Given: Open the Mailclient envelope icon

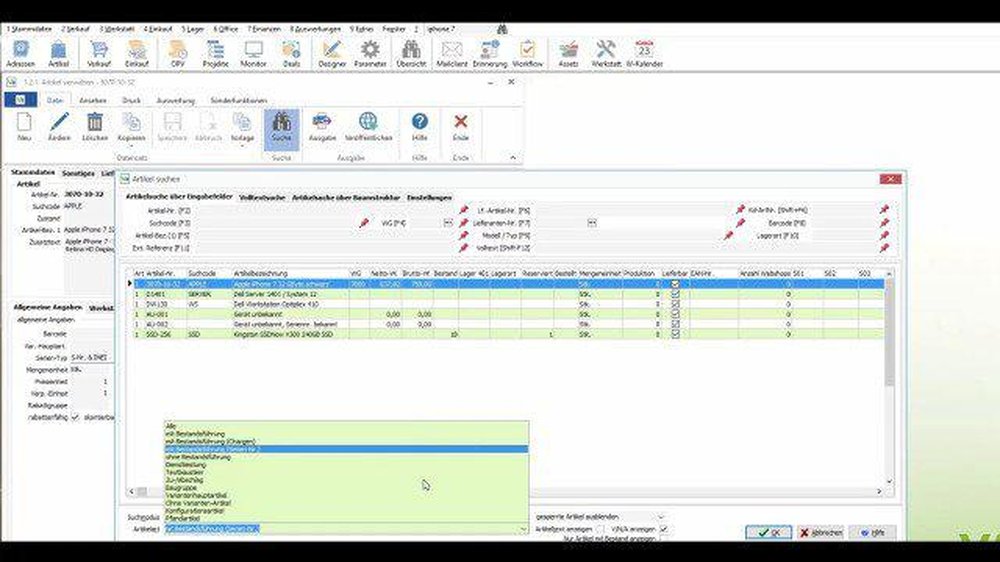Looking at the screenshot, I should pos(452,54).
